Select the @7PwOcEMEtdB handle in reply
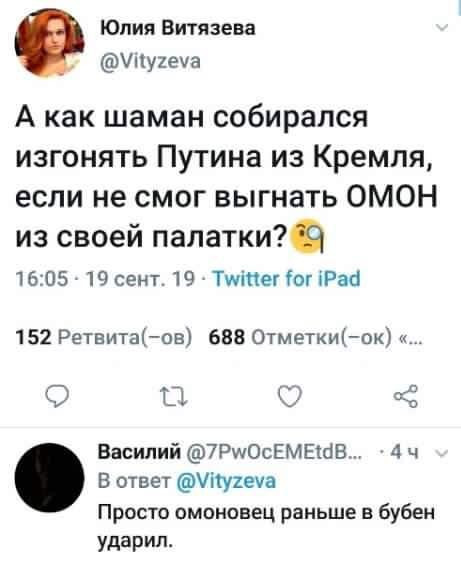Image resolution: width=461 pixels, height=561 pixels. click(273, 454)
